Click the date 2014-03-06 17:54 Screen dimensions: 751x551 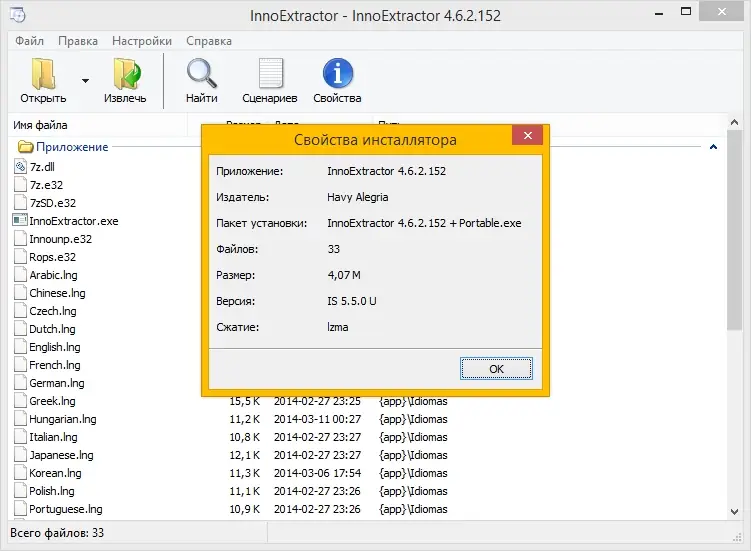pos(317,473)
